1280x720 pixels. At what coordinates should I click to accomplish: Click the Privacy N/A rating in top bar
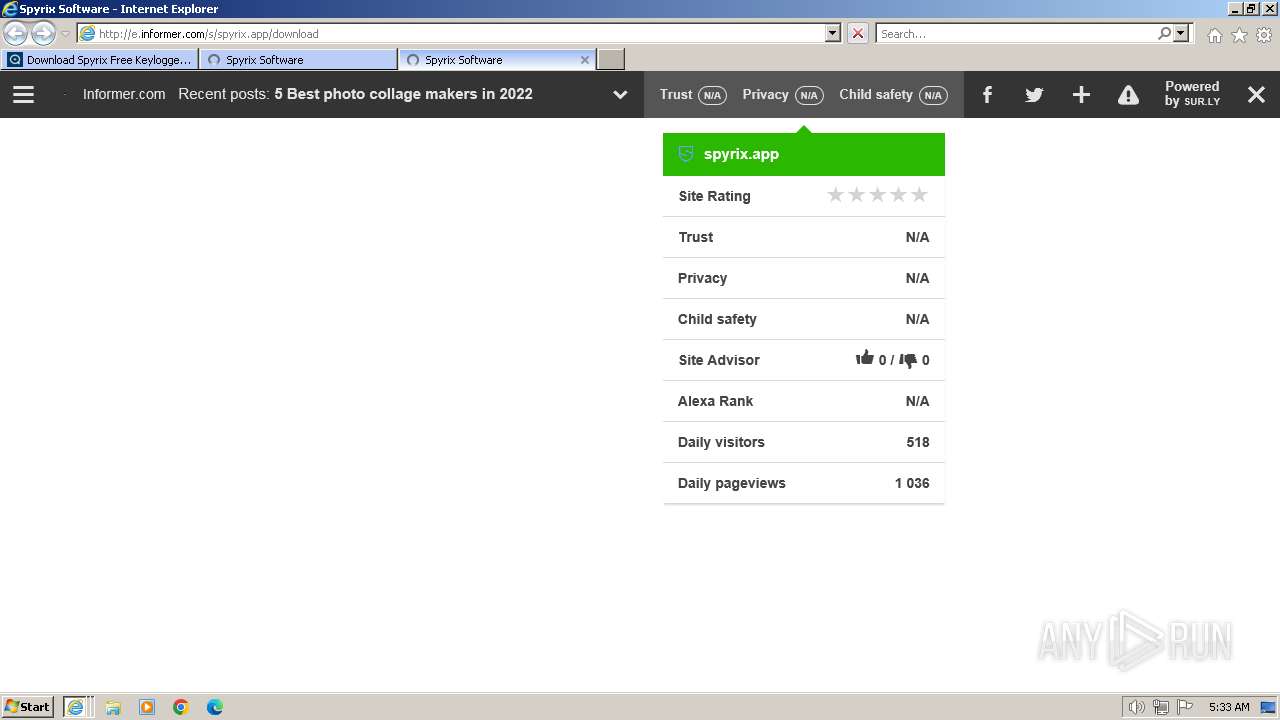click(782, 95)
